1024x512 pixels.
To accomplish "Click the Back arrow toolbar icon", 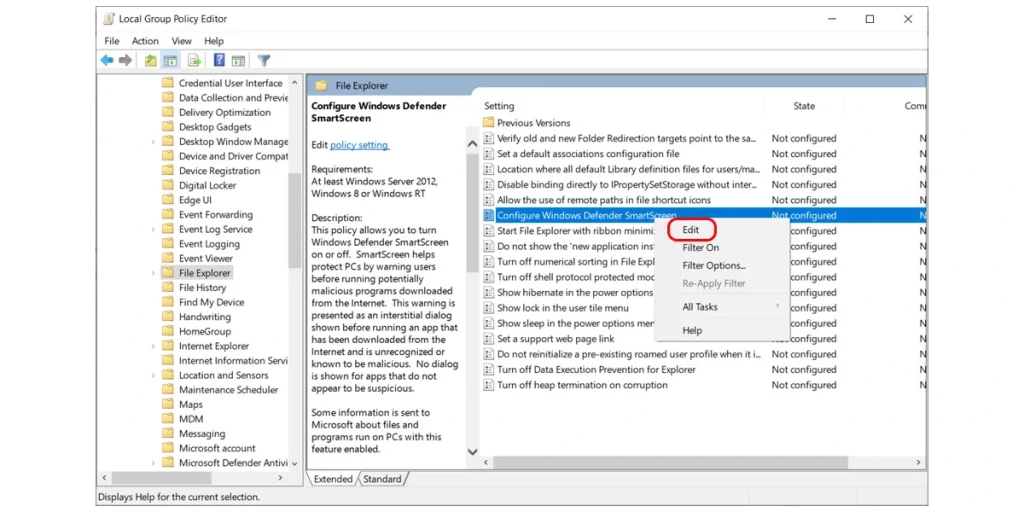I will [106, 61].
